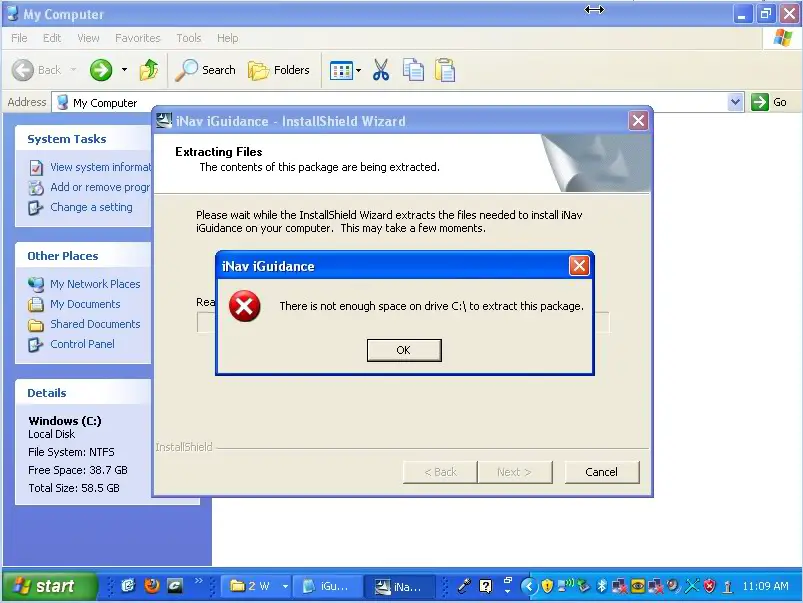Click the 'File System: NTFS' detail
The width and height of the screenshot is (803, 603).
[x=71, y=452]
